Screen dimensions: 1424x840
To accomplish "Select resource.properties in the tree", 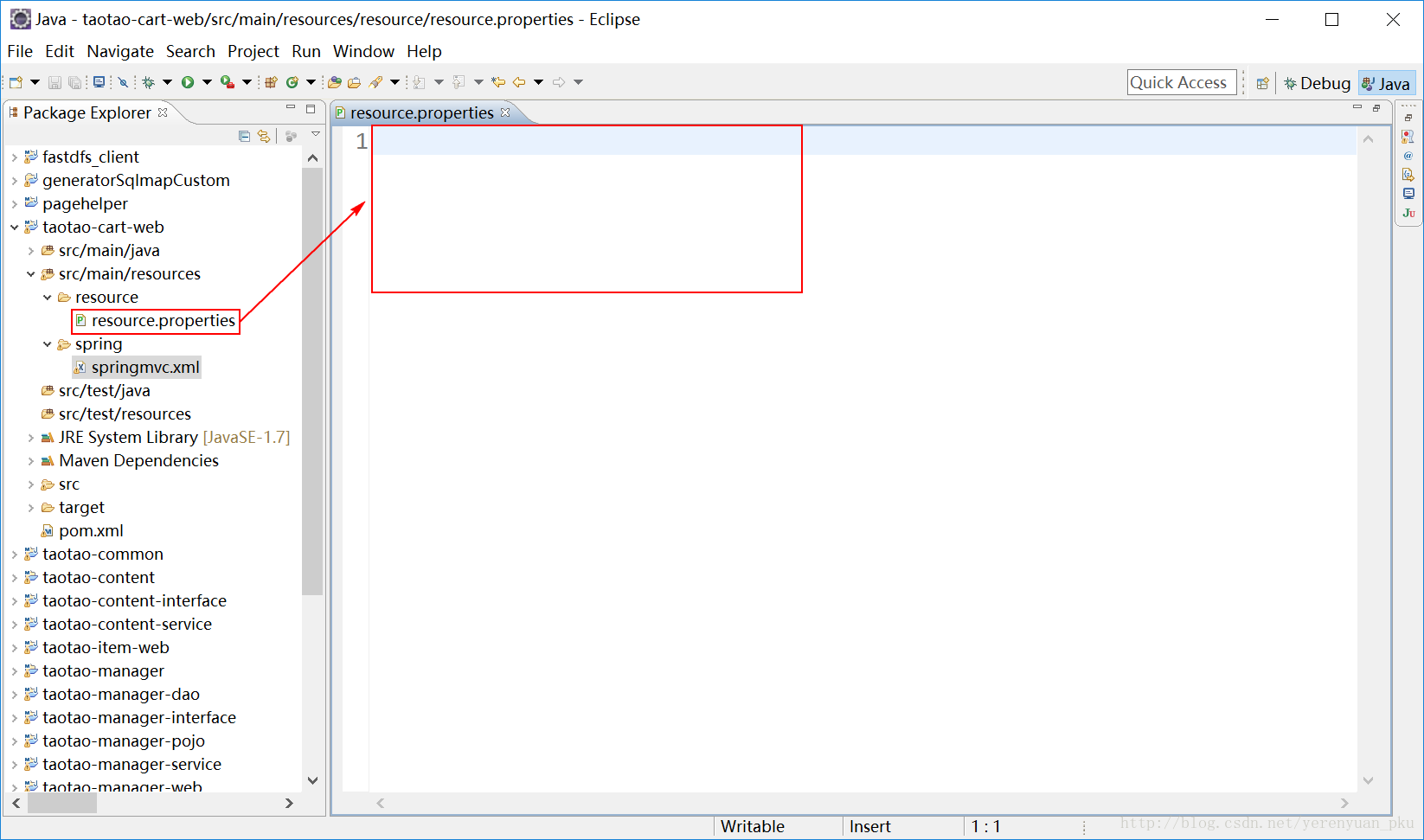I will pos(156,321).
